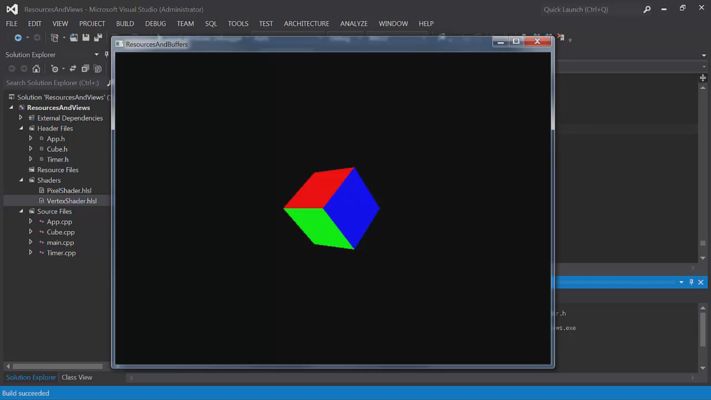Image resolution: width=711 pixels, height=400 pixels.
Task: Open PixelShader.hlsl in Shaders folder
Action: pyautogui.click(x=69, y=190)
